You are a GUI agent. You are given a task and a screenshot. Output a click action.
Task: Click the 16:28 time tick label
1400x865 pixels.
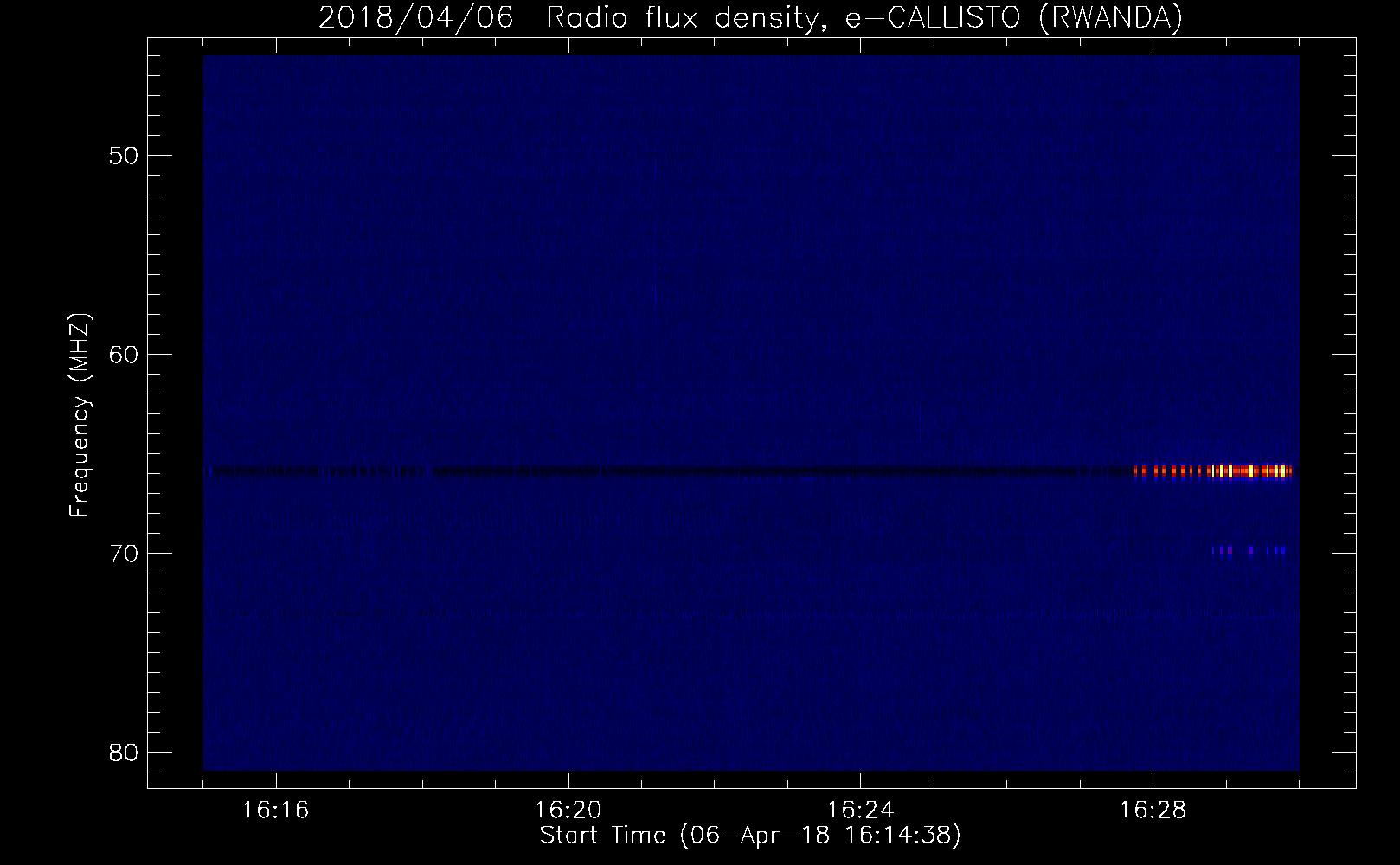(x=1153, y=811)
